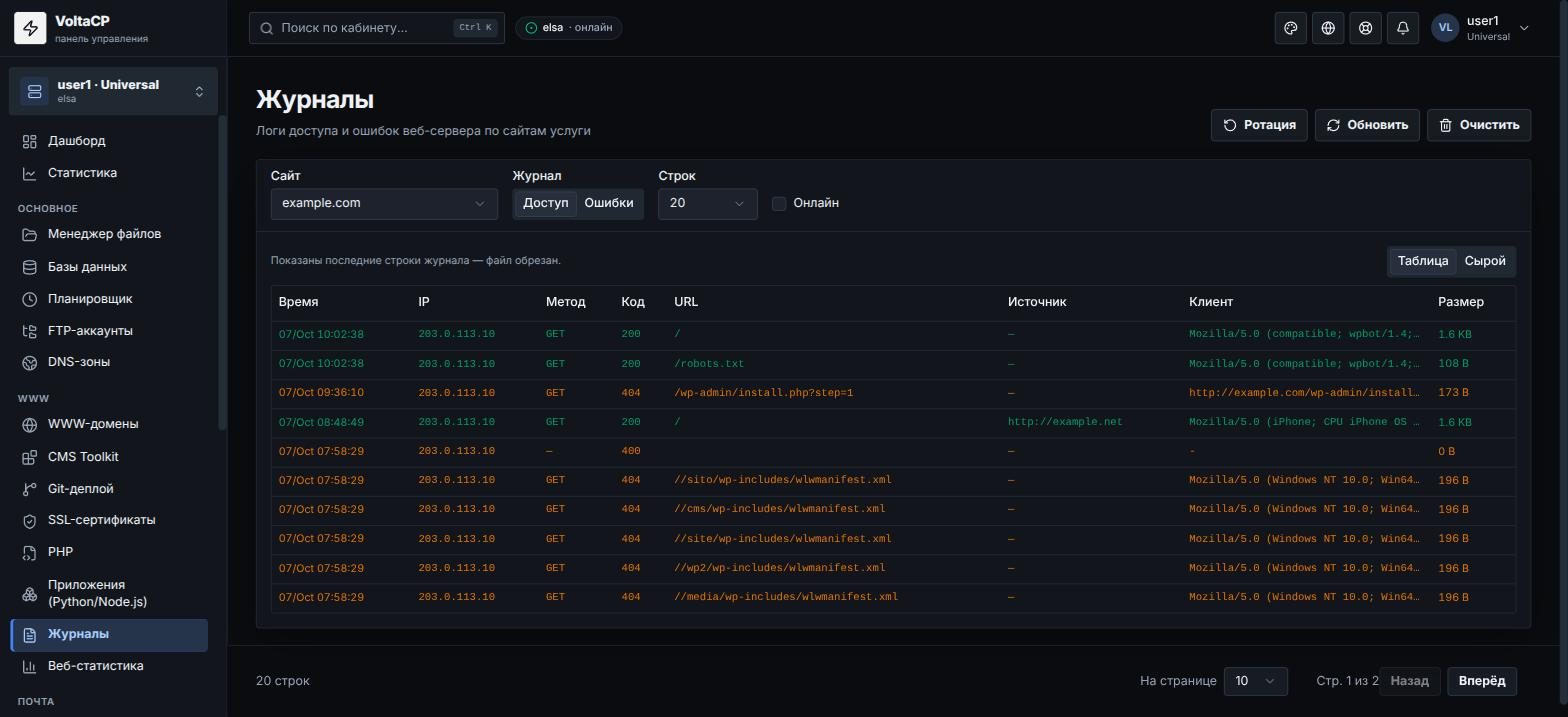Click the Ротация button
Viewport: 1568px width, 717px height.
tap(1259, 125)
